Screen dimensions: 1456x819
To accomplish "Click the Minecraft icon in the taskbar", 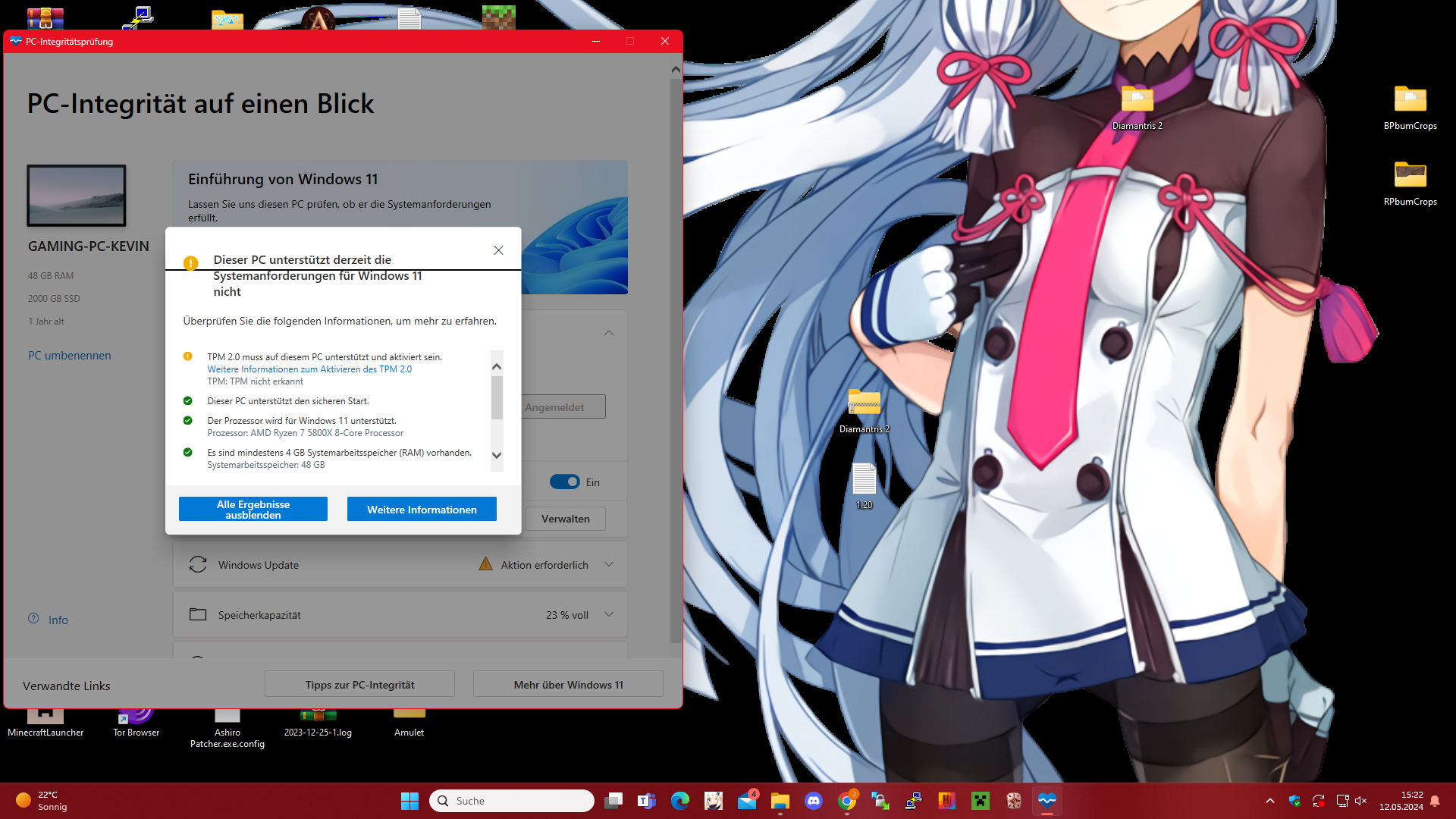I will [x=981, y=801].
